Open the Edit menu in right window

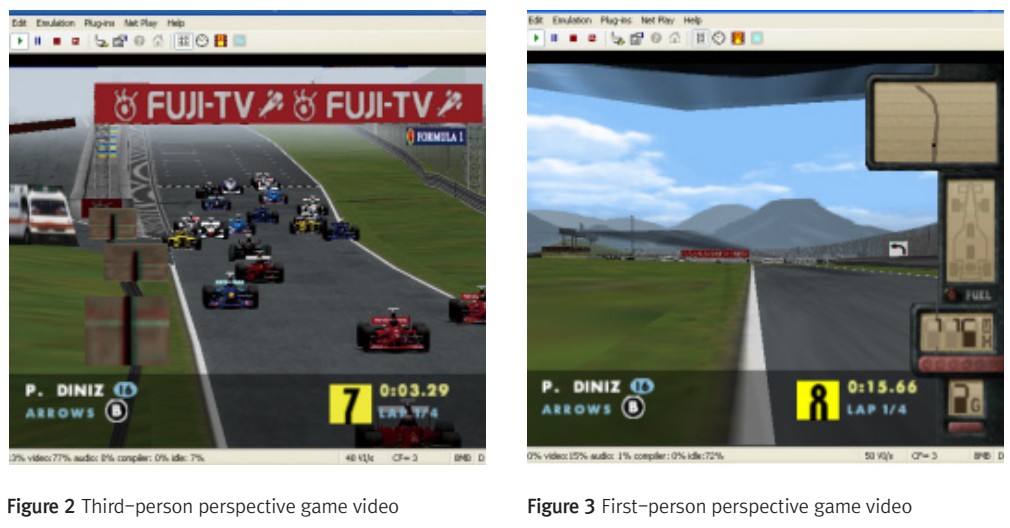pyautogui.click(x=536, y=20)
